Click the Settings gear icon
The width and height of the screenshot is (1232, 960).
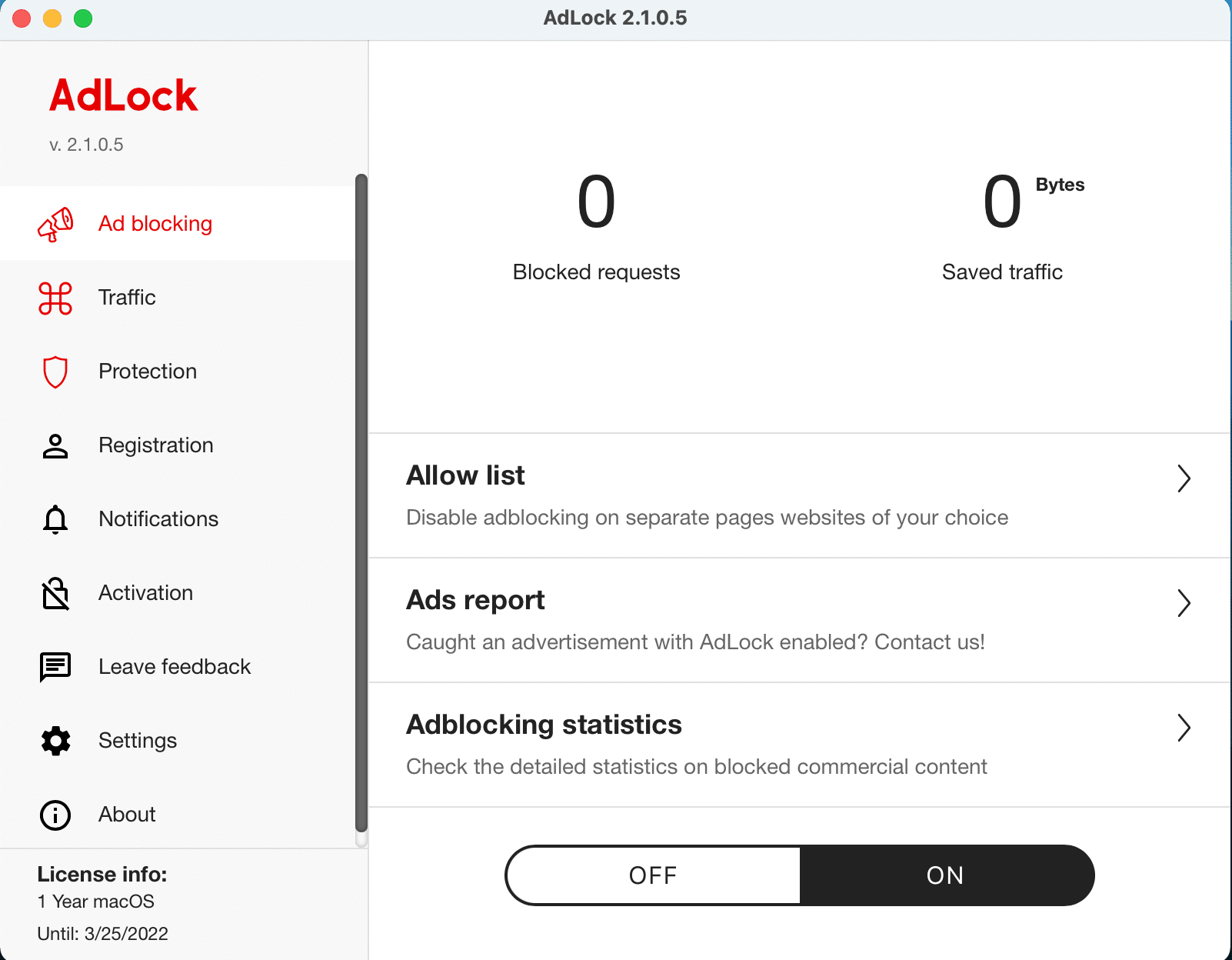point(55,741)
